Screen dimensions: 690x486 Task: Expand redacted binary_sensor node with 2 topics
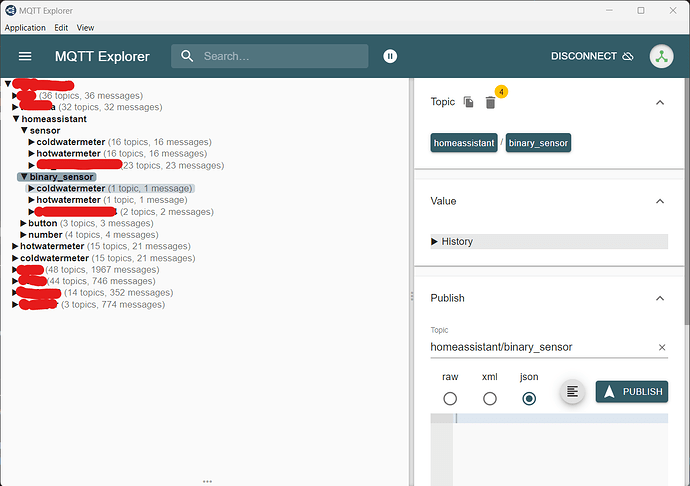tap(31, 212)
